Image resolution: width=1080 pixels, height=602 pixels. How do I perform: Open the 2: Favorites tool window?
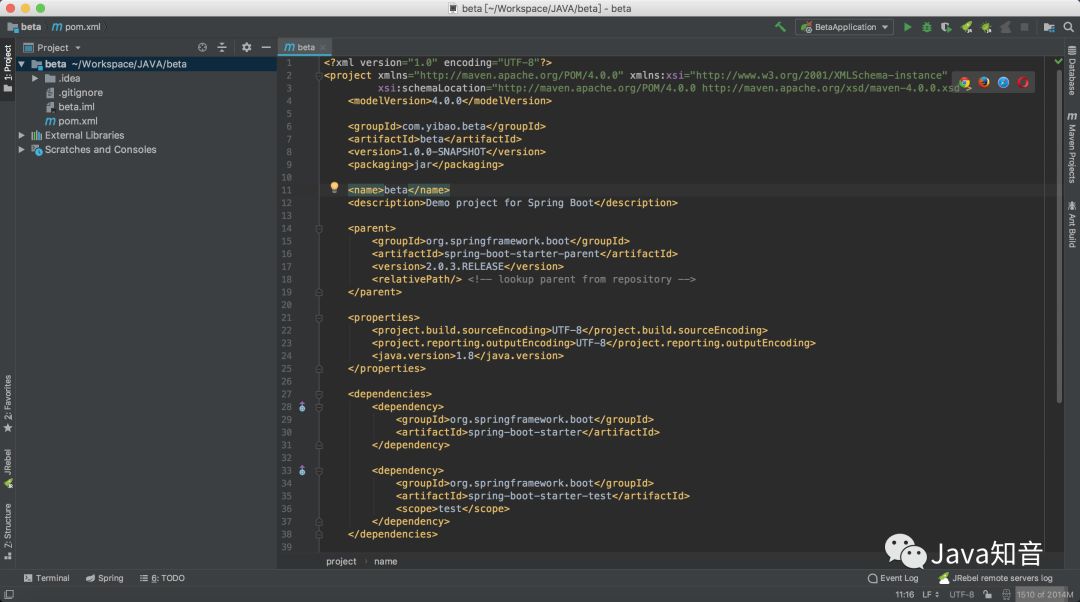(x=8, y=404)
